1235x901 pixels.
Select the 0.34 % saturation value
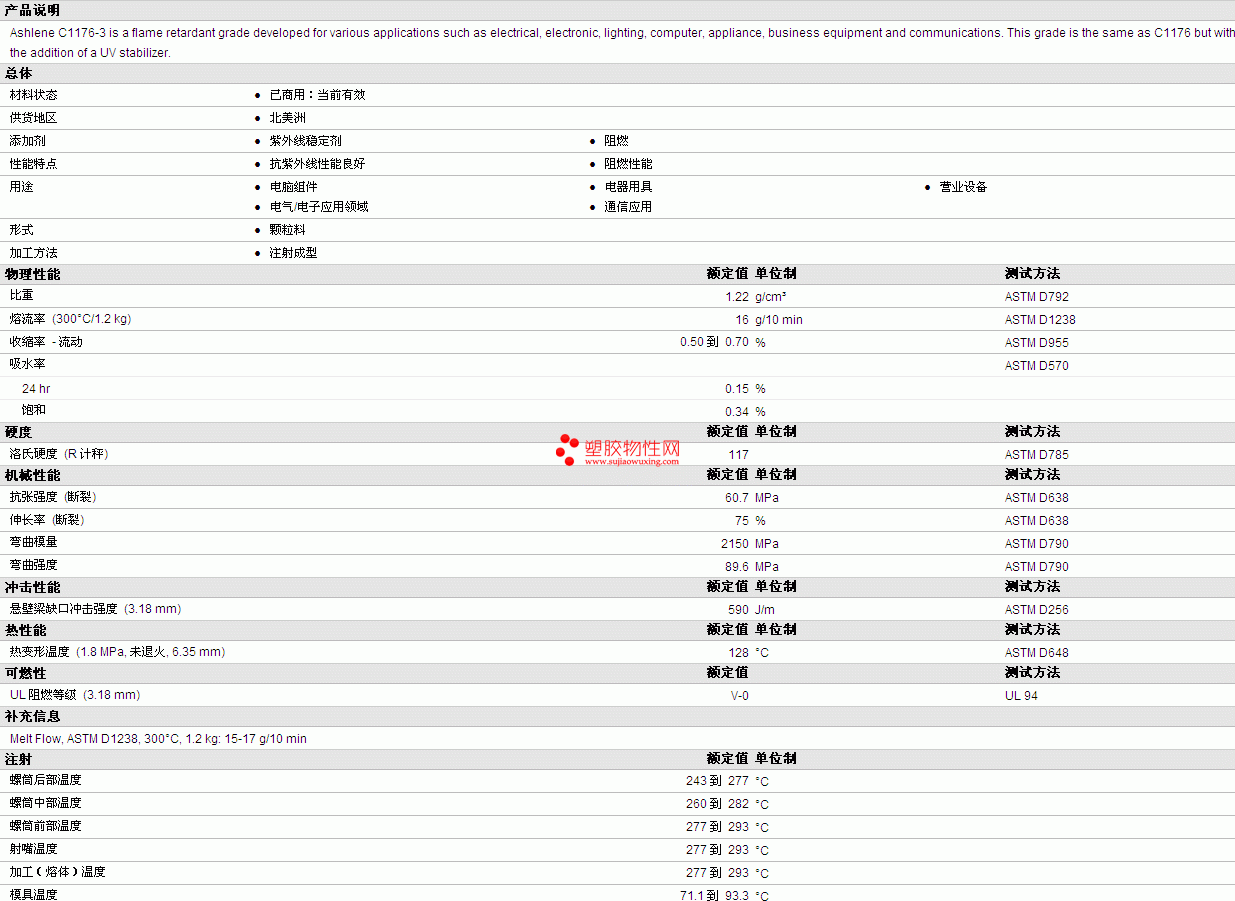tap(745, 412)
